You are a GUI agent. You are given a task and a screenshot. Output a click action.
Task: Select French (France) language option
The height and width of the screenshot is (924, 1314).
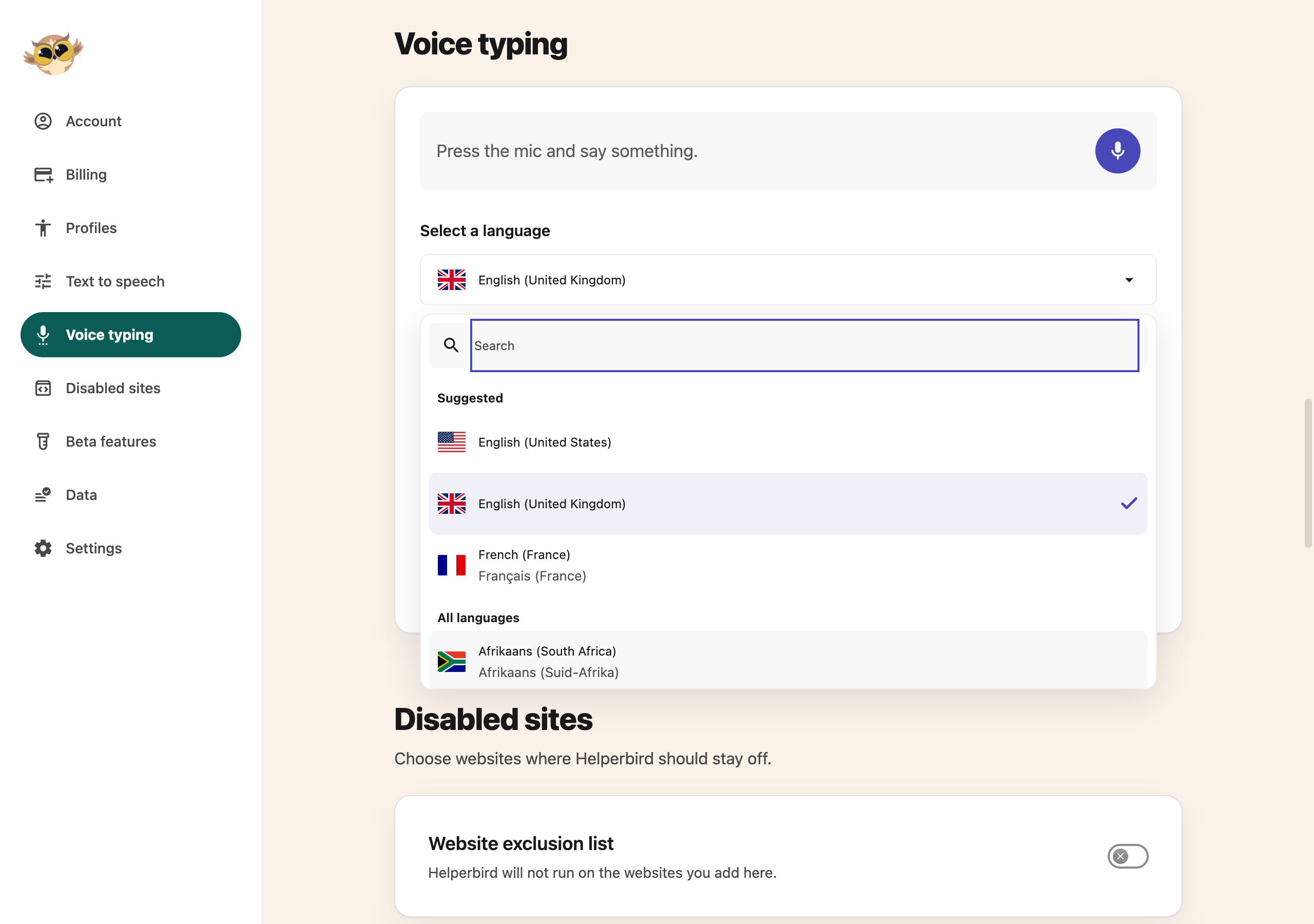coord(788,565)
